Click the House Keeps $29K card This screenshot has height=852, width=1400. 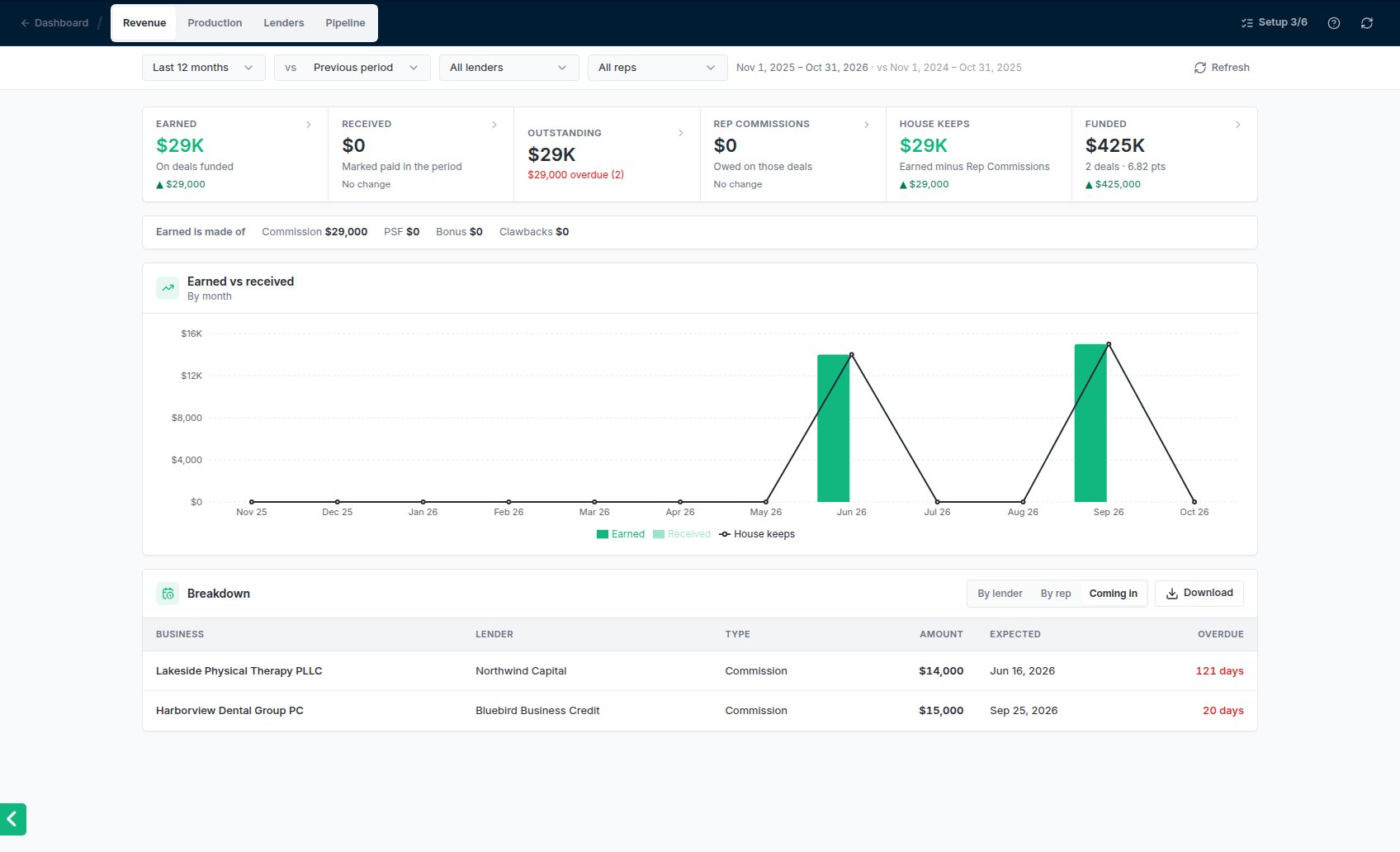coord(978,154)
